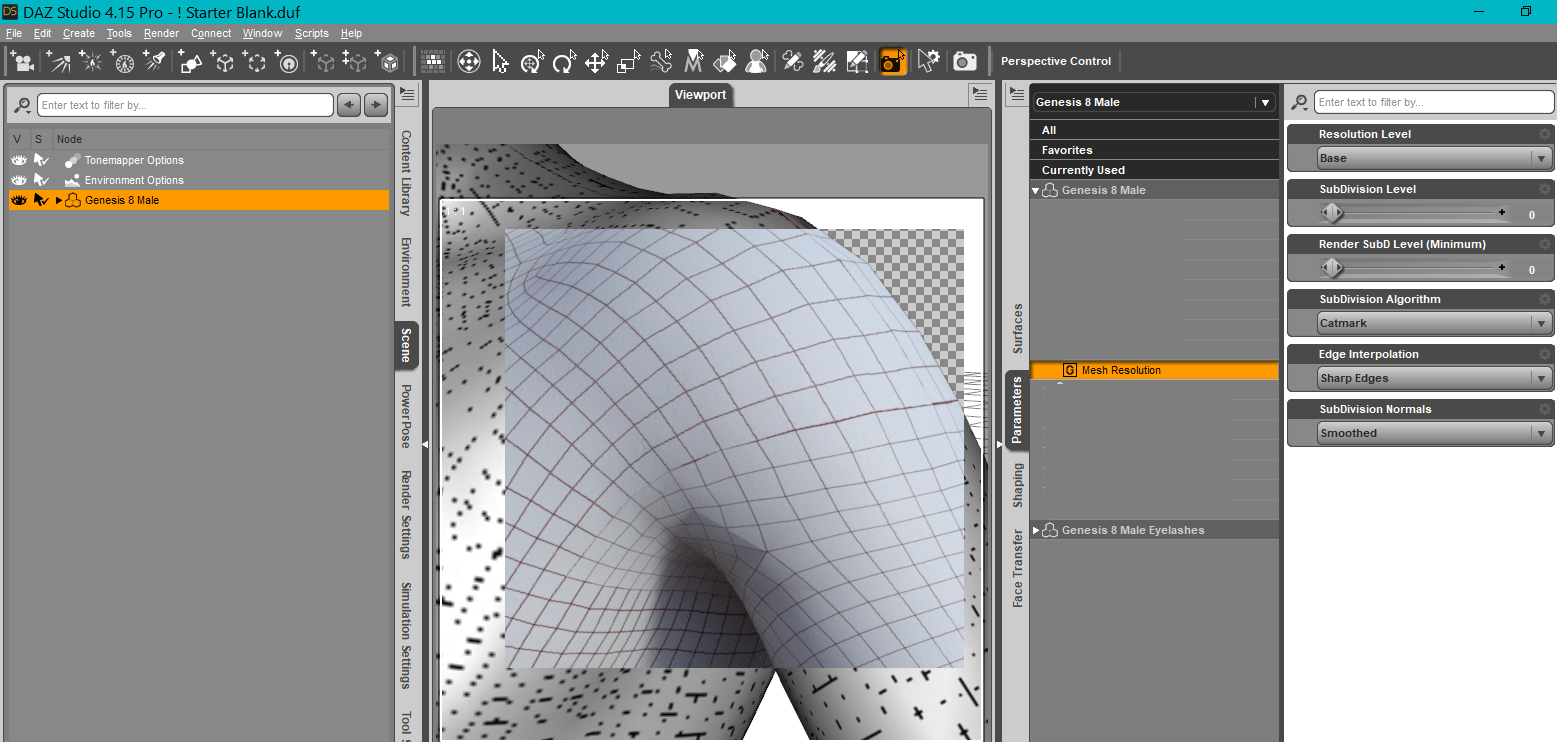
Task: Open the Resolution Level dropdown
Action: 1435,158
